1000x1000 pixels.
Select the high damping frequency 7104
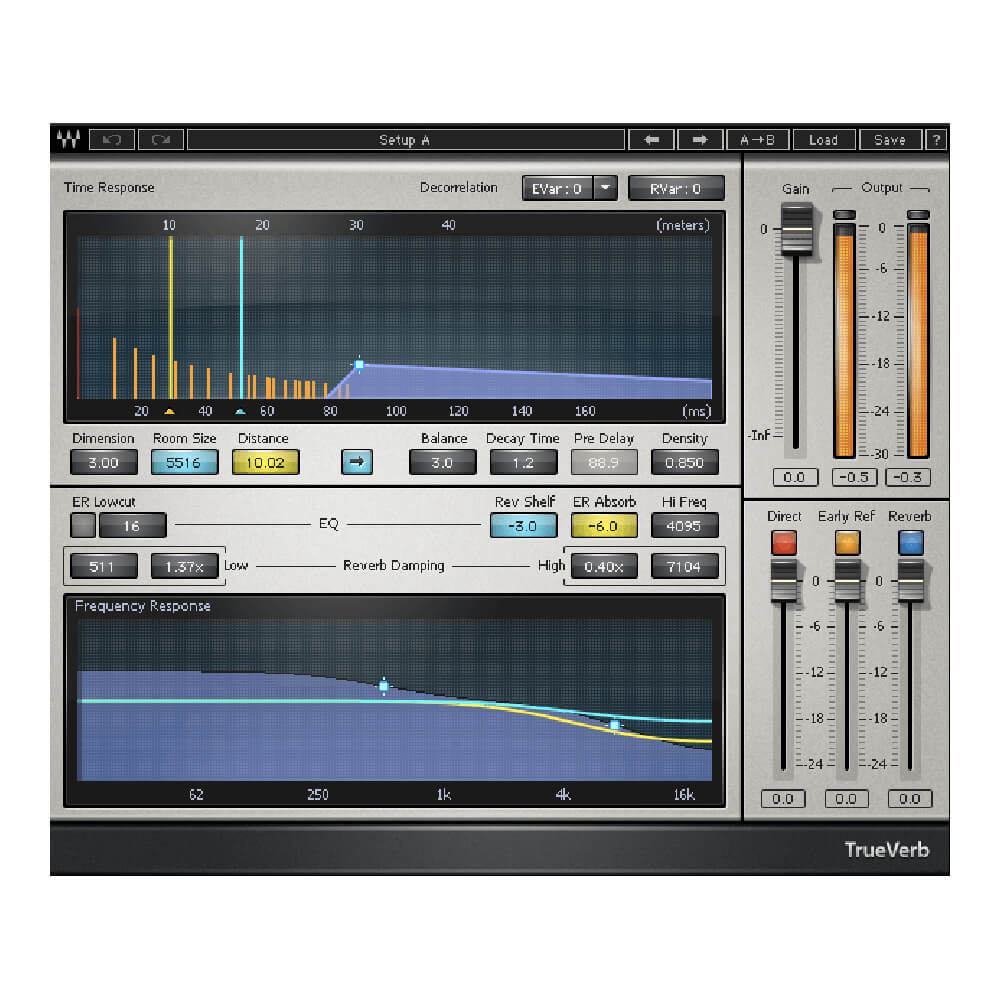684,566
